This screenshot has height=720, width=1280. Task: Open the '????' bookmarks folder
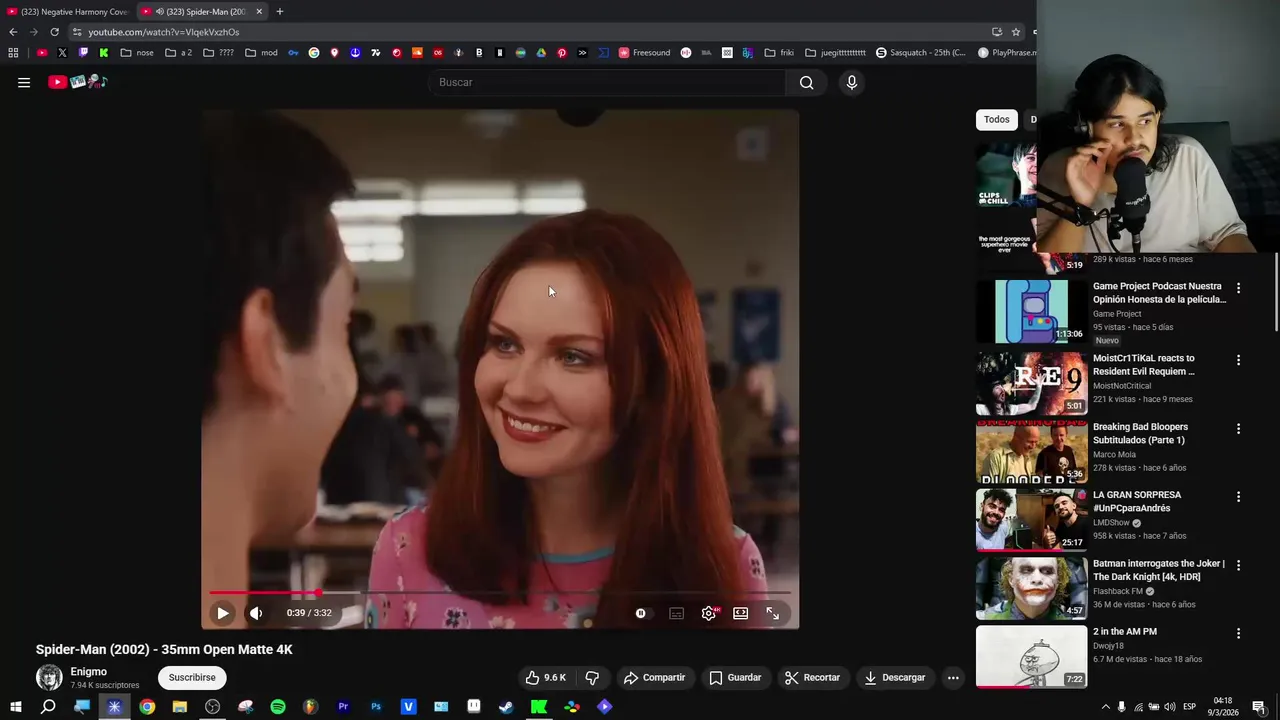point(219,53)
